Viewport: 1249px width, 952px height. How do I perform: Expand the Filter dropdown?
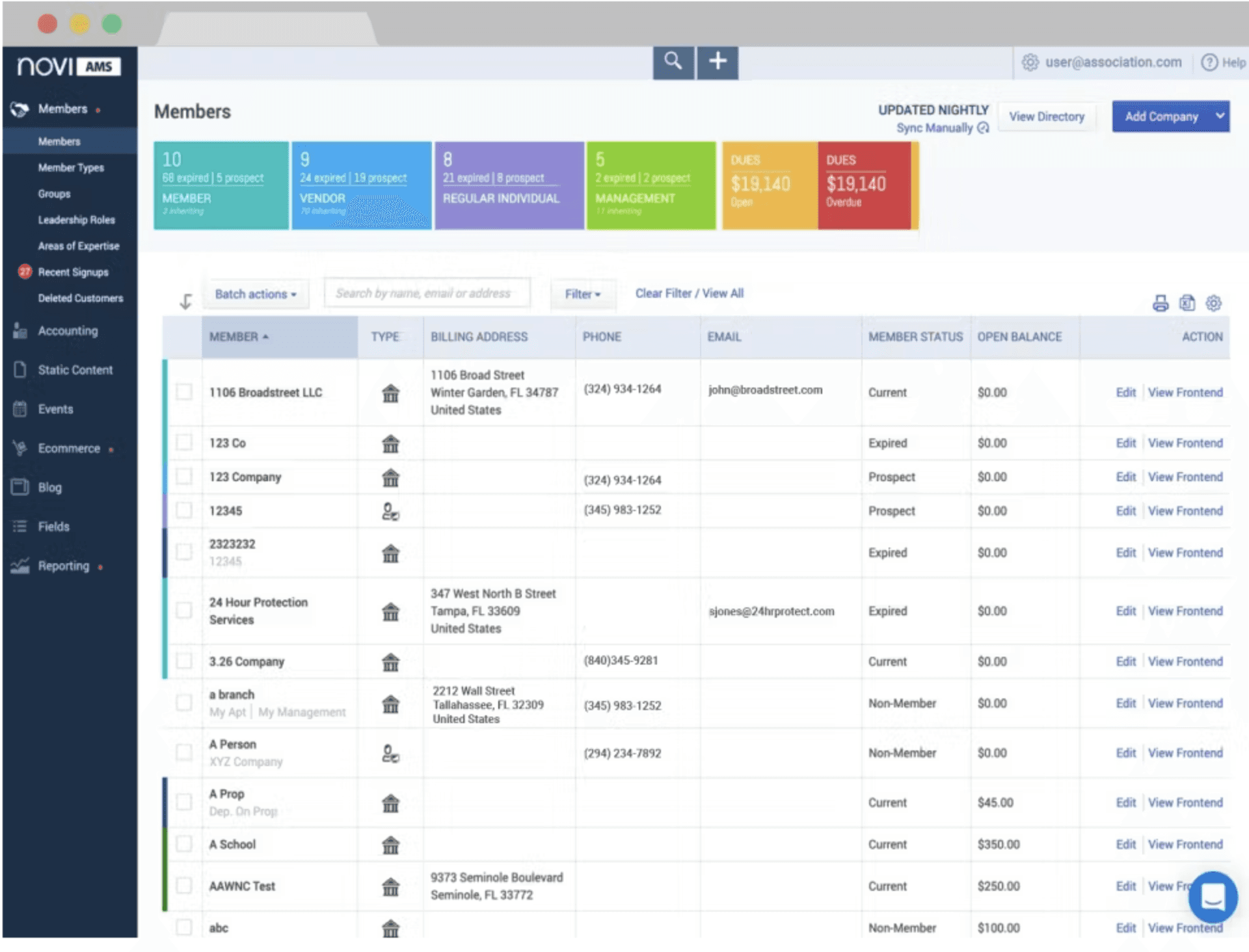point(582,294)
